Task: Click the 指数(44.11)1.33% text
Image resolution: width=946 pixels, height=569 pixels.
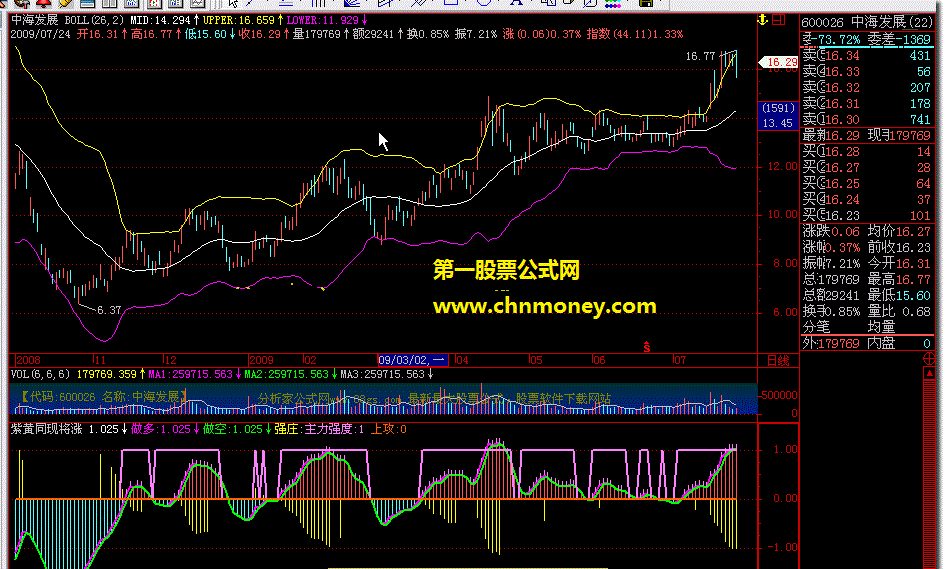Action: click(635, 34)
